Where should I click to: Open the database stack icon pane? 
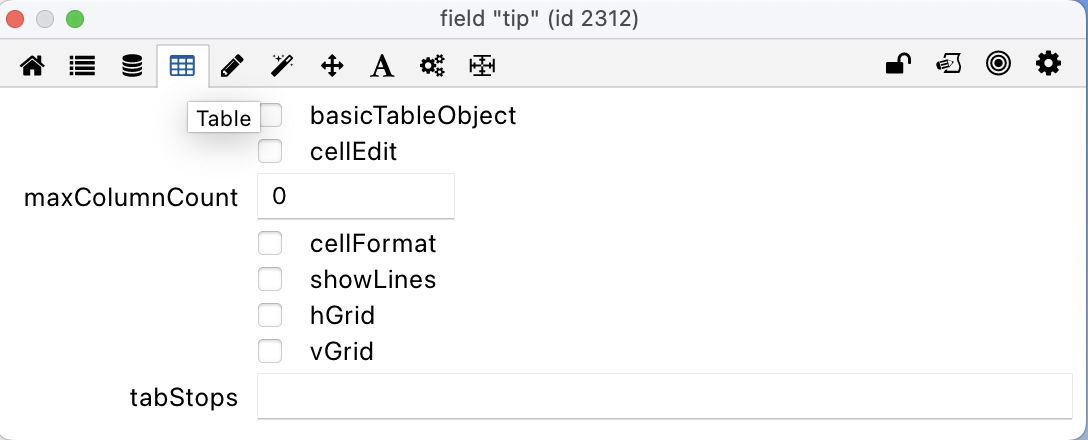coord(132,66)
